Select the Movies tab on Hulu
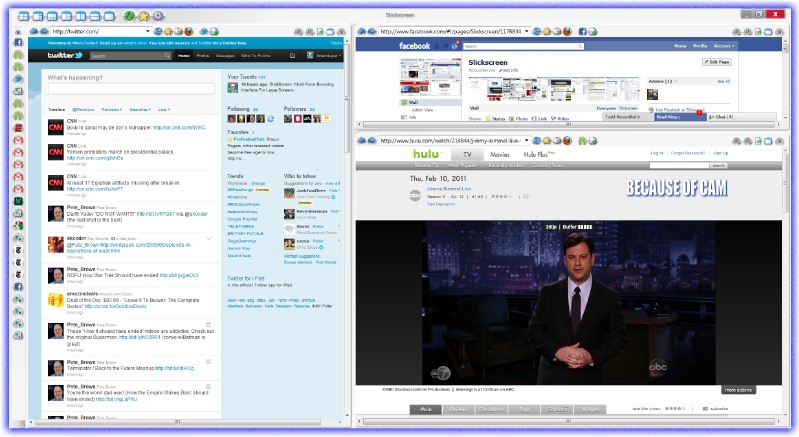The width and height of the screenshot is (799, 437). click(x=500, y=154)
